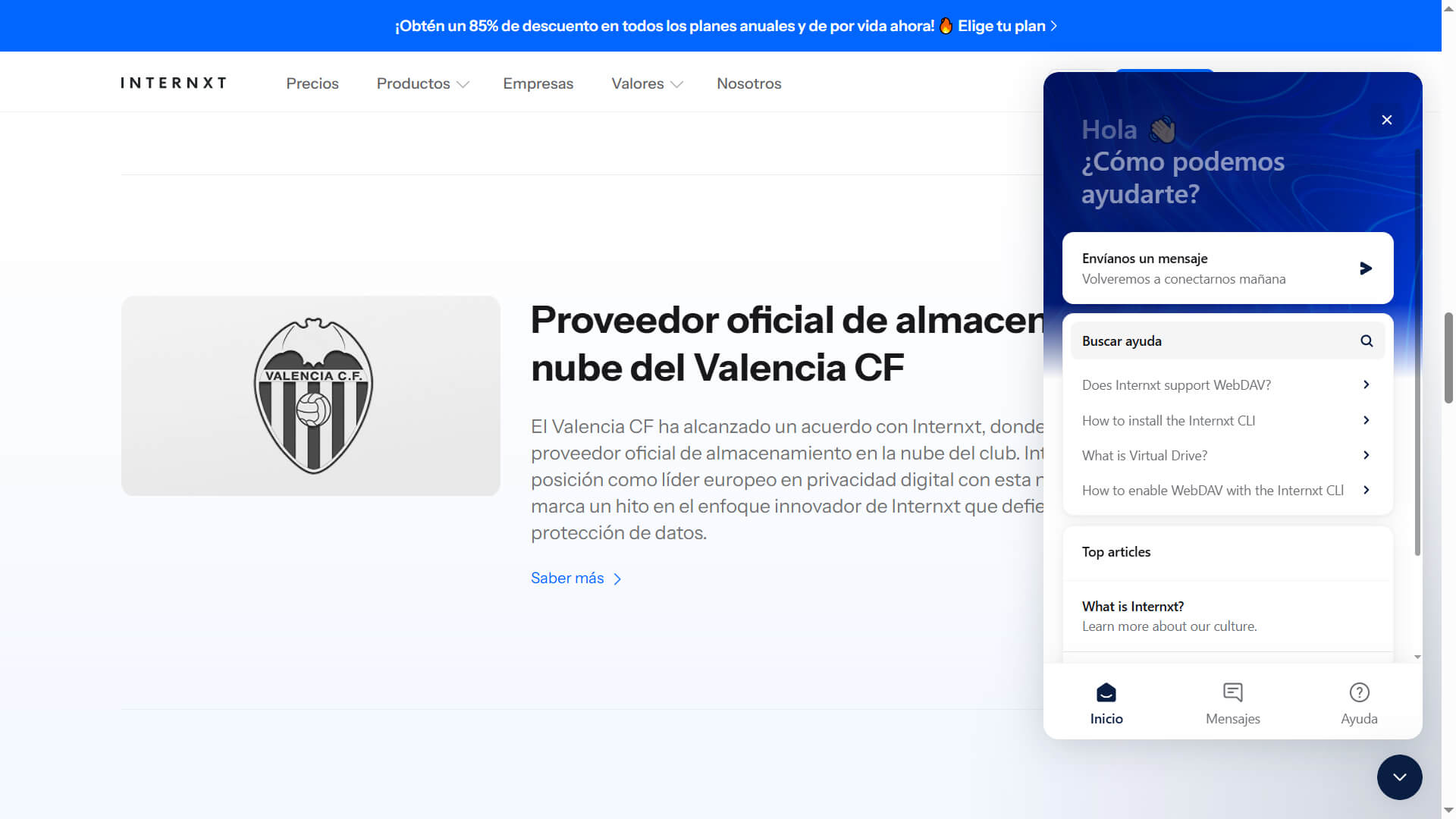Click the INTERNXT logo
The image size is (1456, 819).
(x=174, y=83)
